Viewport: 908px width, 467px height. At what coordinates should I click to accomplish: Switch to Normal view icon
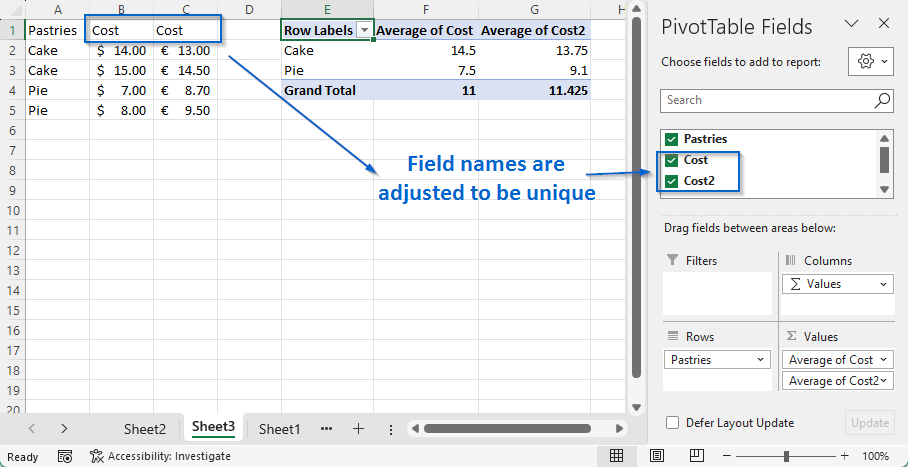click(616, 456)
